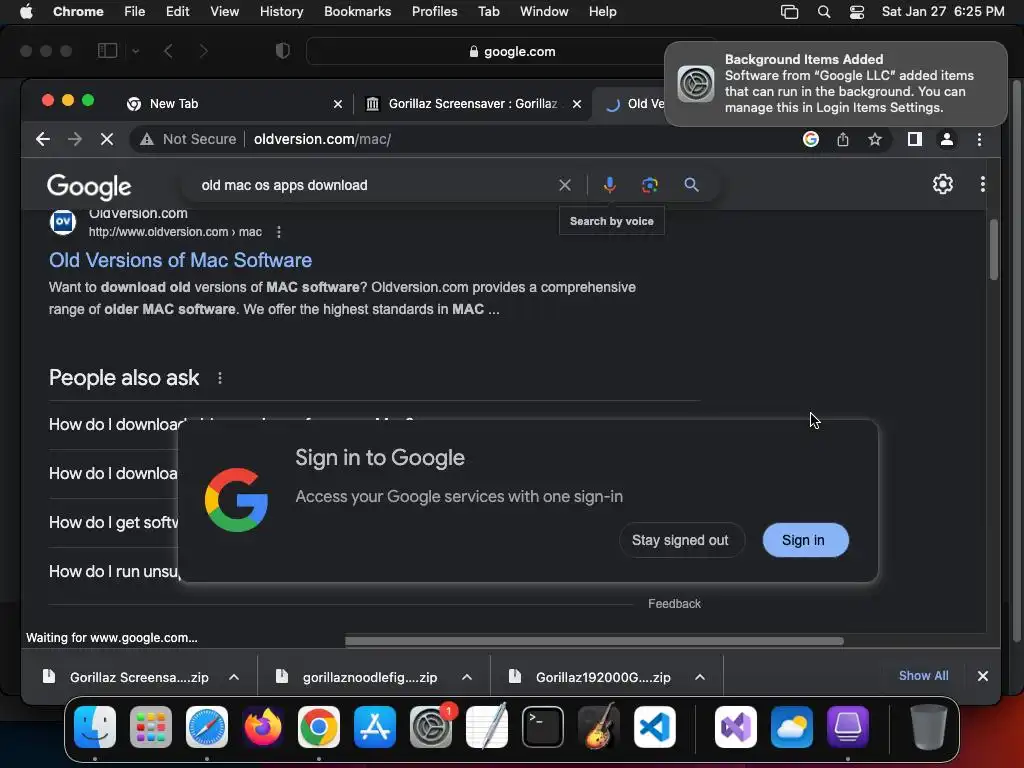Close the New Tab tab
Image resolution: width=1024 pixels, height=768 pixels.
click(x=338, y=104)
